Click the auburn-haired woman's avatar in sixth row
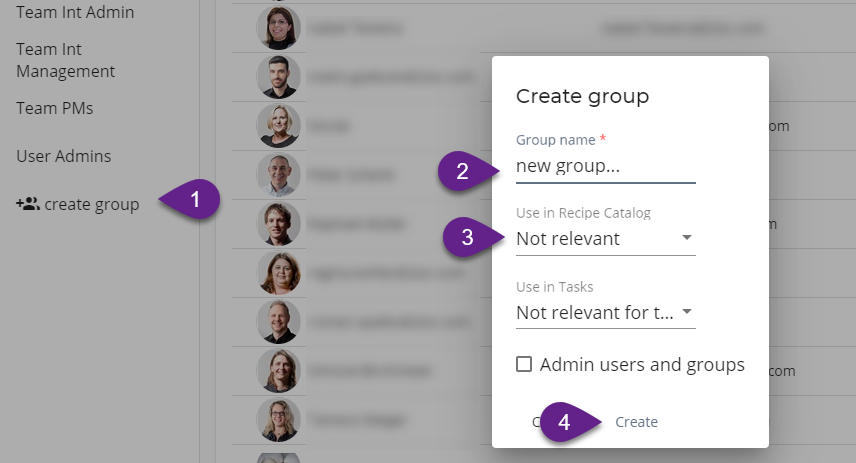856x463 pixels. tap(278, 272)
